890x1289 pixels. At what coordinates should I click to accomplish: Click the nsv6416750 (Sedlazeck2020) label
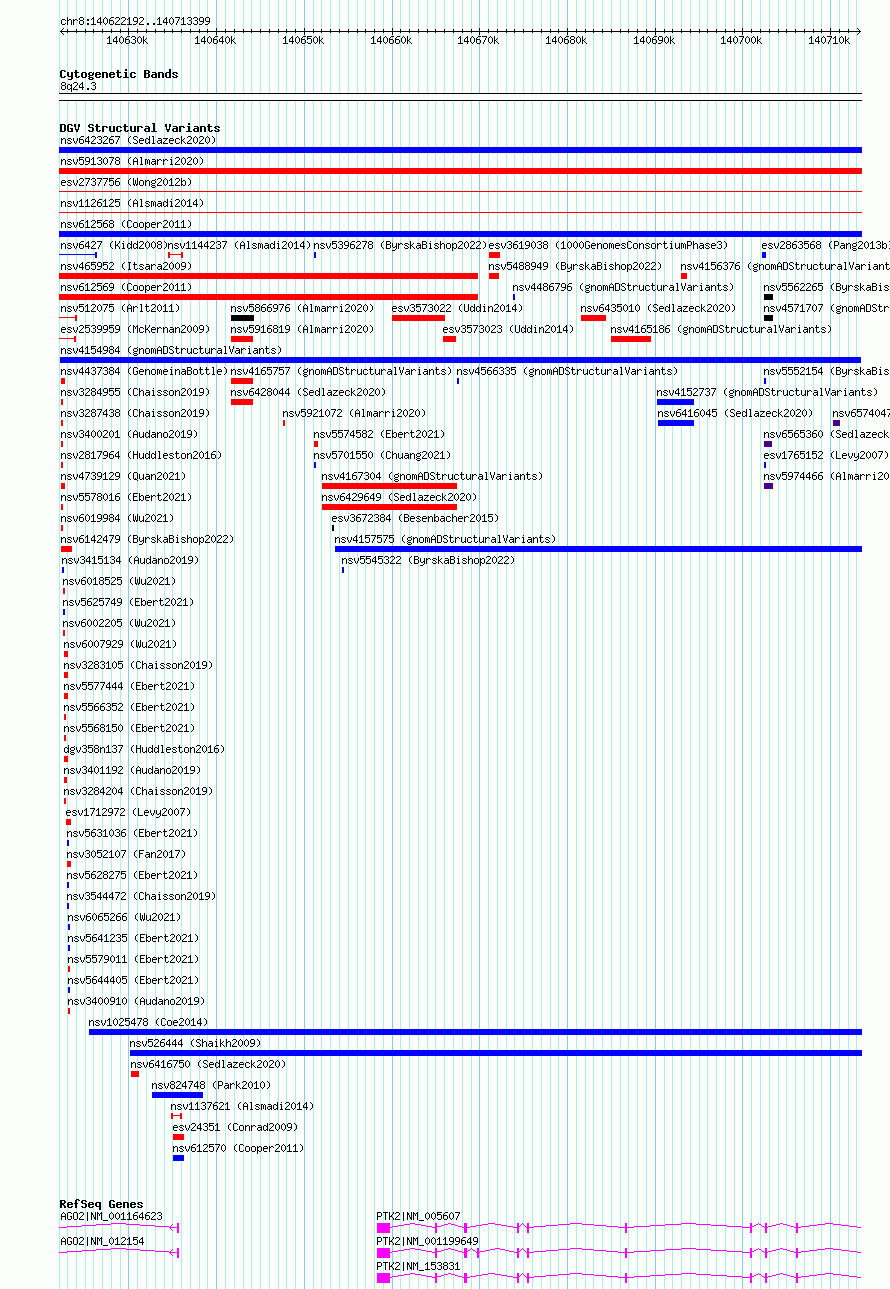pyautogui.click(x=208, y=1064)
